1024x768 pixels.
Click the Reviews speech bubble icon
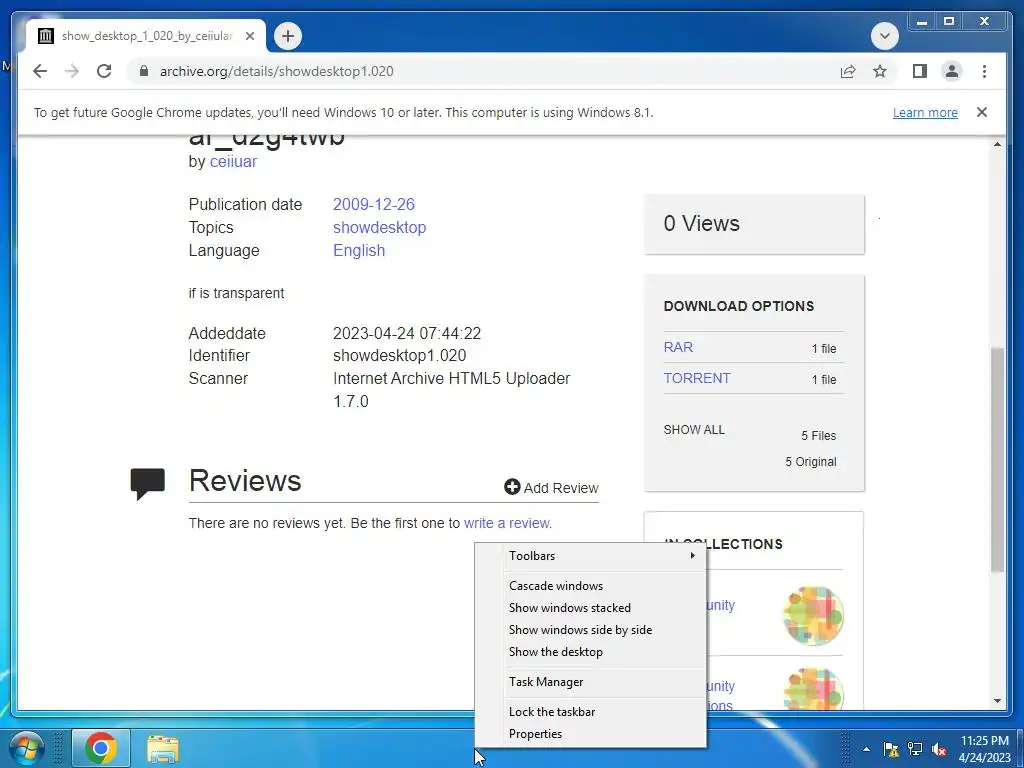tap(148, 484)
